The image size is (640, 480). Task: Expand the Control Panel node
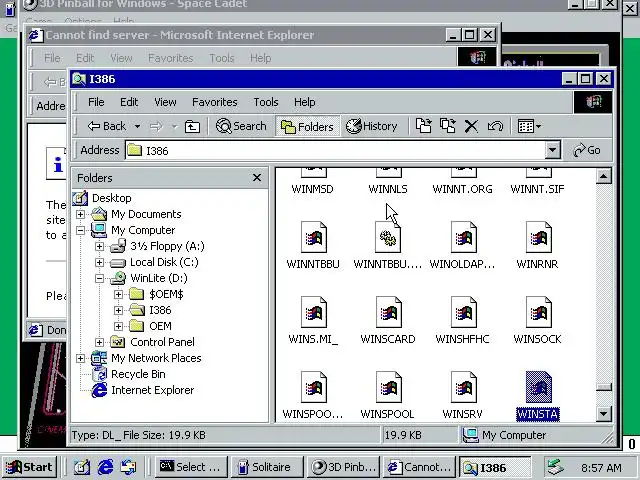[x=99, y=342]
